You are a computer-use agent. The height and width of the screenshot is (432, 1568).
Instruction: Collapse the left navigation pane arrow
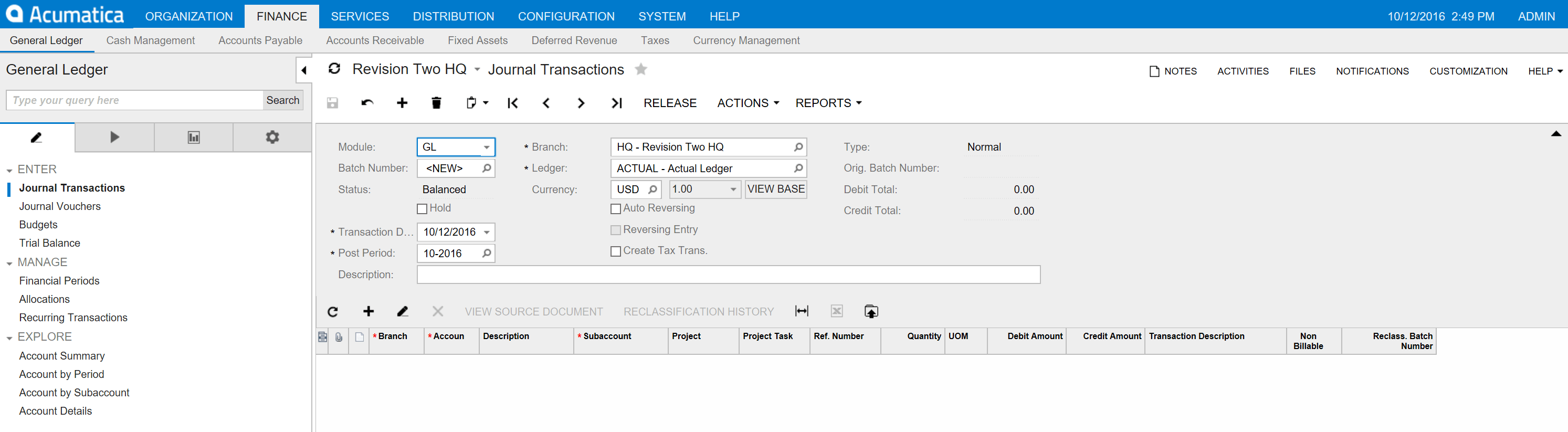[x=304, y=70]
